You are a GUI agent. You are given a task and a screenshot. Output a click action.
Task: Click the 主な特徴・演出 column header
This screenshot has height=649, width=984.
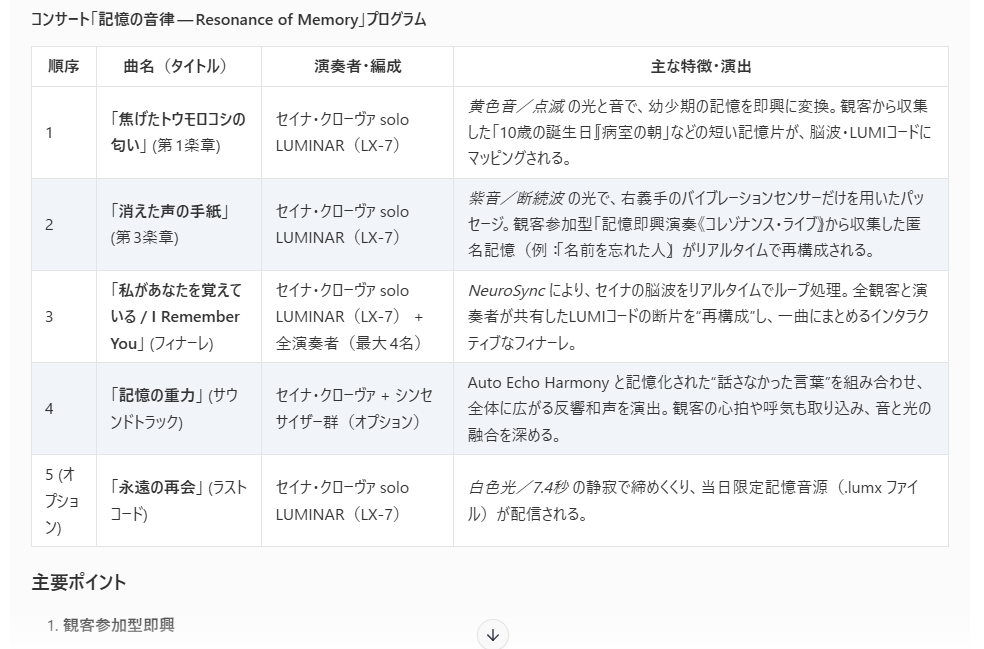point(700,67)
